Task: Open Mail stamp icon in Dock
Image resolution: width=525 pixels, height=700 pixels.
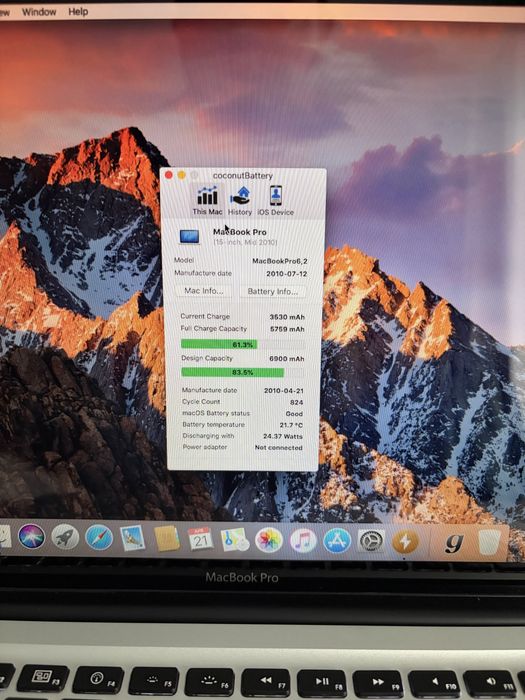Action: 133,538
